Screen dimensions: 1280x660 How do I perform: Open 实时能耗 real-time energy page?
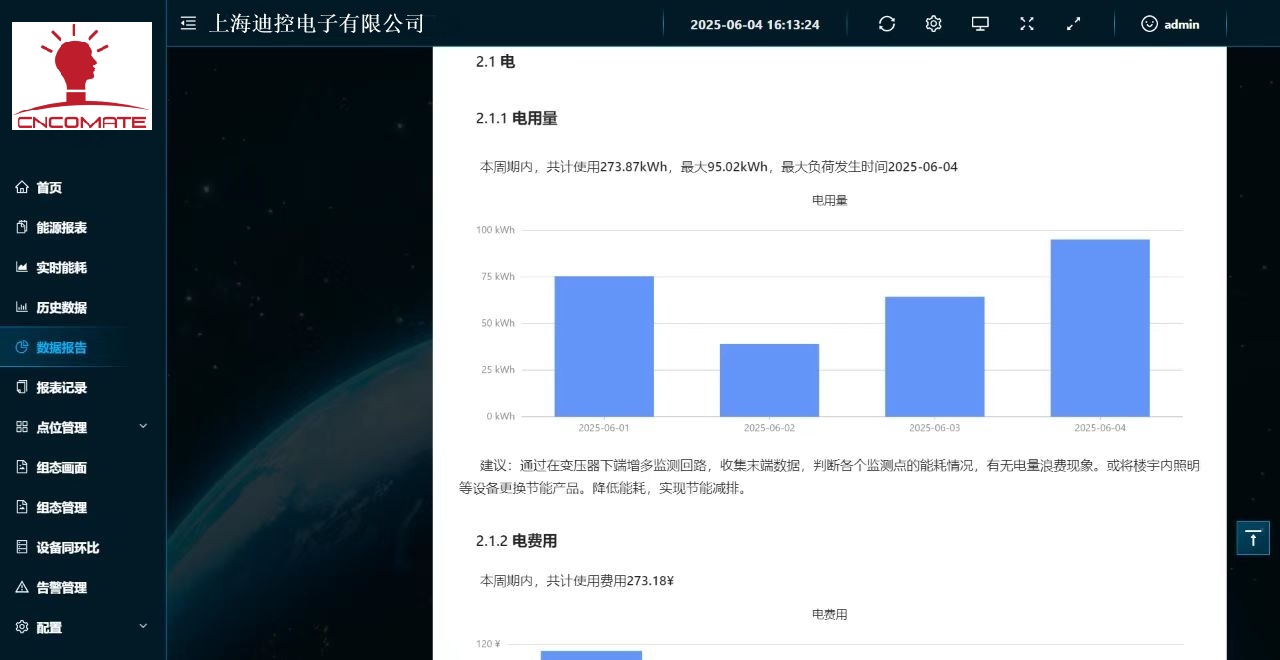pos(61,268)
